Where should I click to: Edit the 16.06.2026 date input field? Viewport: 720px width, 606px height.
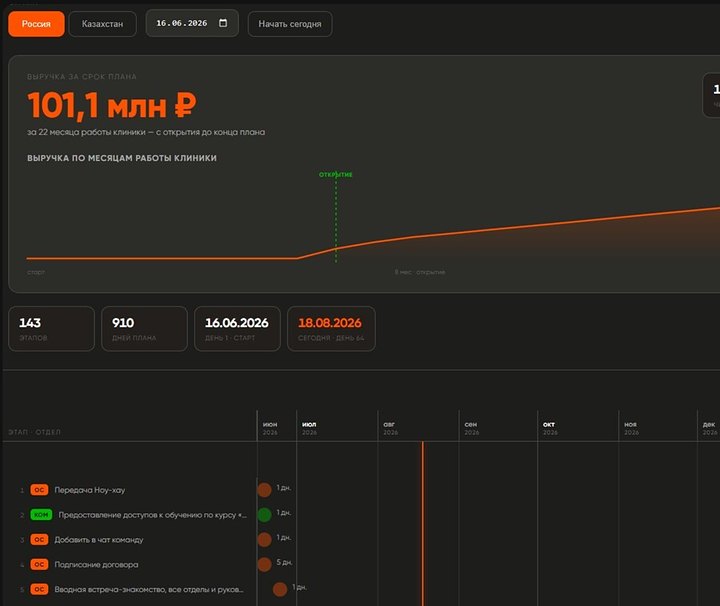click(192, 23)
